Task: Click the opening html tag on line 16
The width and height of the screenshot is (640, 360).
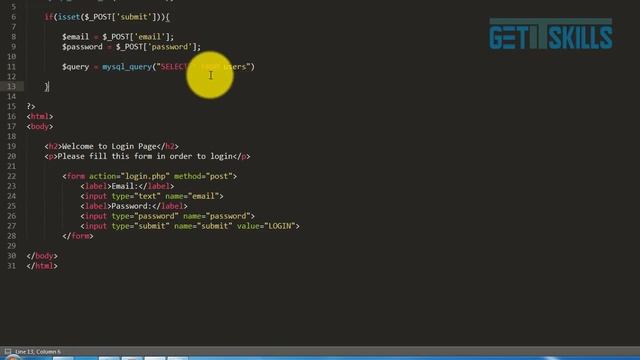Action: point(40,117)
